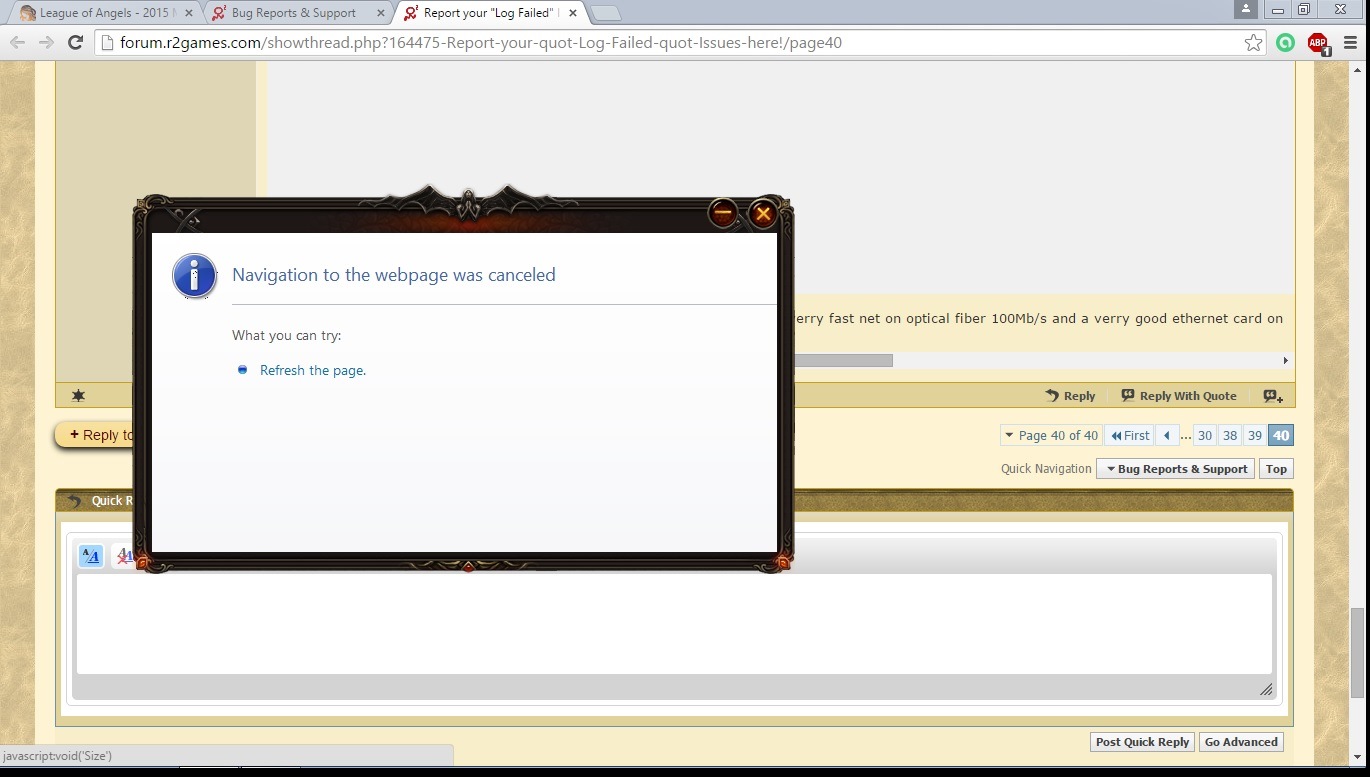Reload the page using the refresh icon
The height and width of the screenshot is (777, 1370).
point(75,42)
